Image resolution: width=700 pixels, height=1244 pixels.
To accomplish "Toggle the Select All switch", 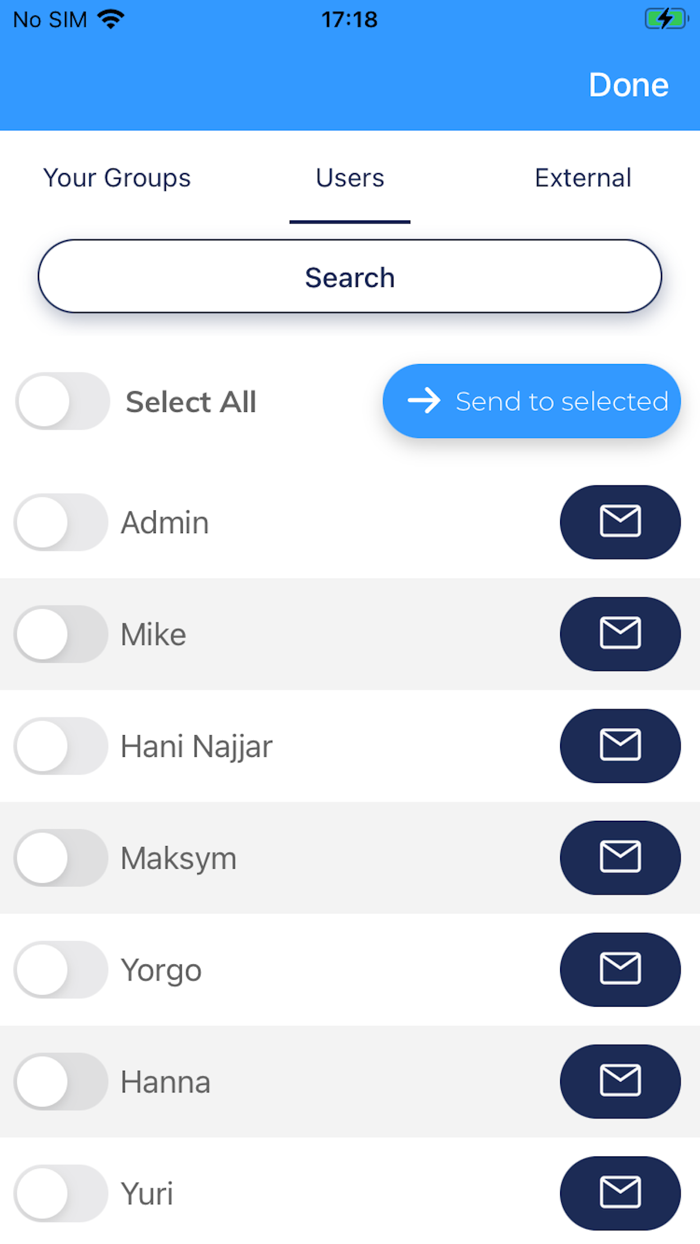I will (x=62, y=402).
